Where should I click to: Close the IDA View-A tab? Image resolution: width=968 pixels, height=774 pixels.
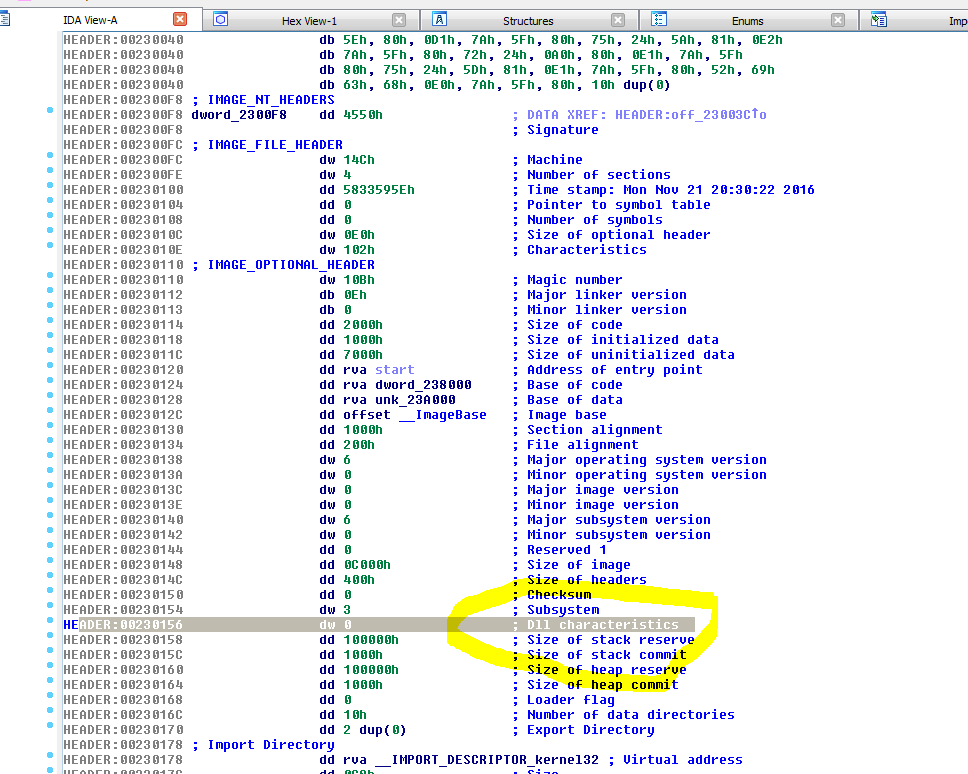point(180,20)
